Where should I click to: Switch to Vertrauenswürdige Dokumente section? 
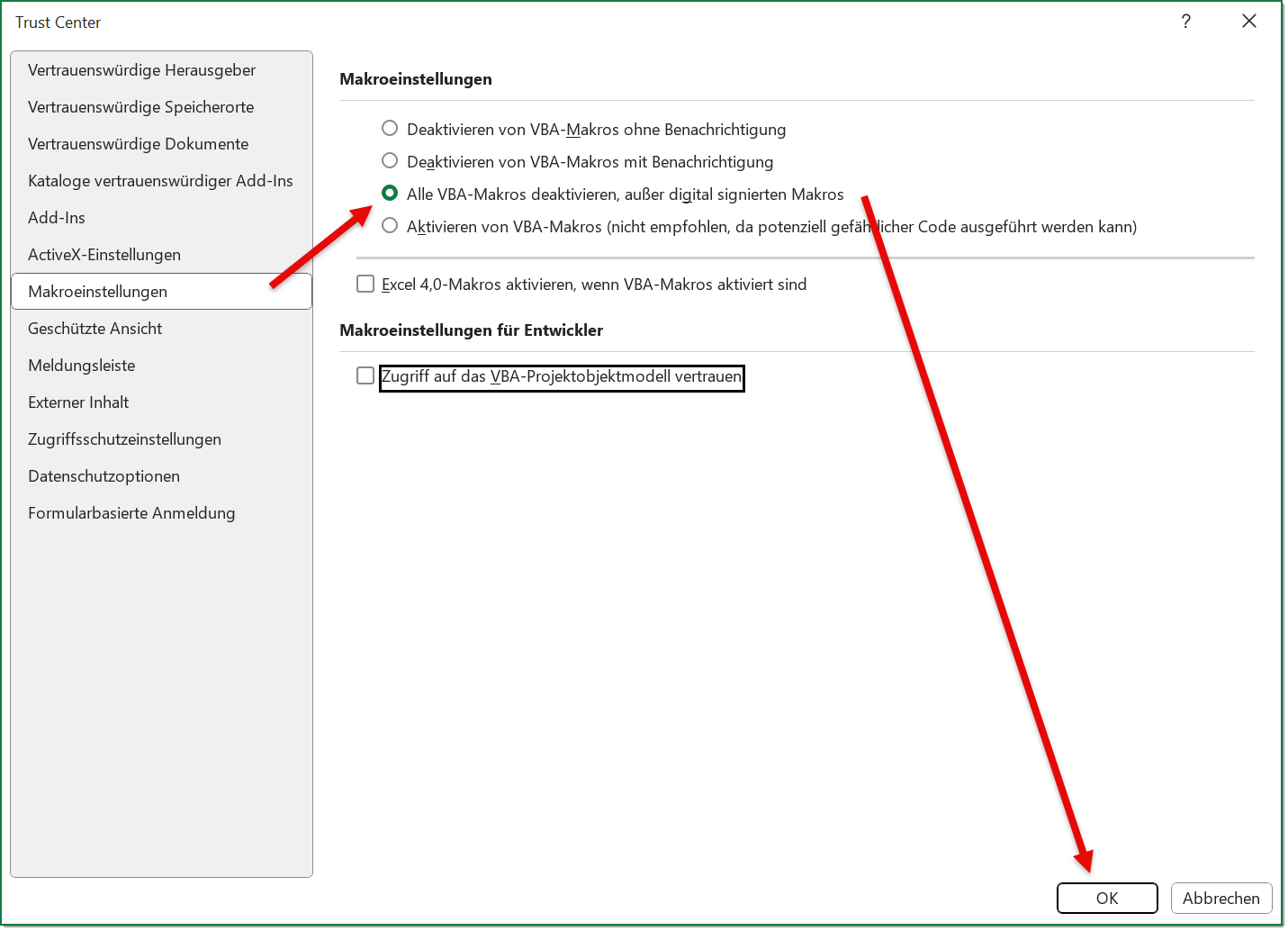click(138, 144)
